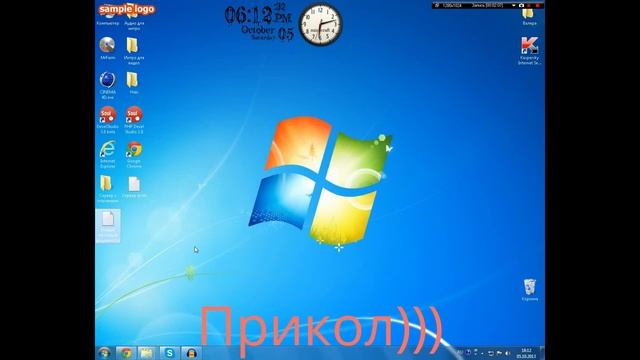Click the resolution readout on recorder bar
The width and height of the screenshot is (640, 360).
[x=452, y=5]
